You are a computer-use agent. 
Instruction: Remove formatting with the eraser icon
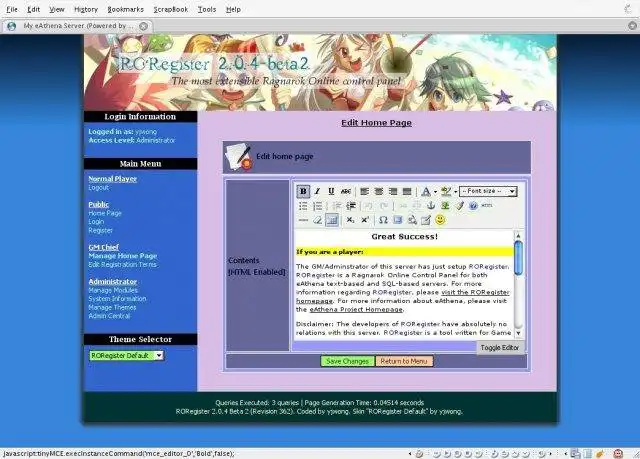pos(317,220)
